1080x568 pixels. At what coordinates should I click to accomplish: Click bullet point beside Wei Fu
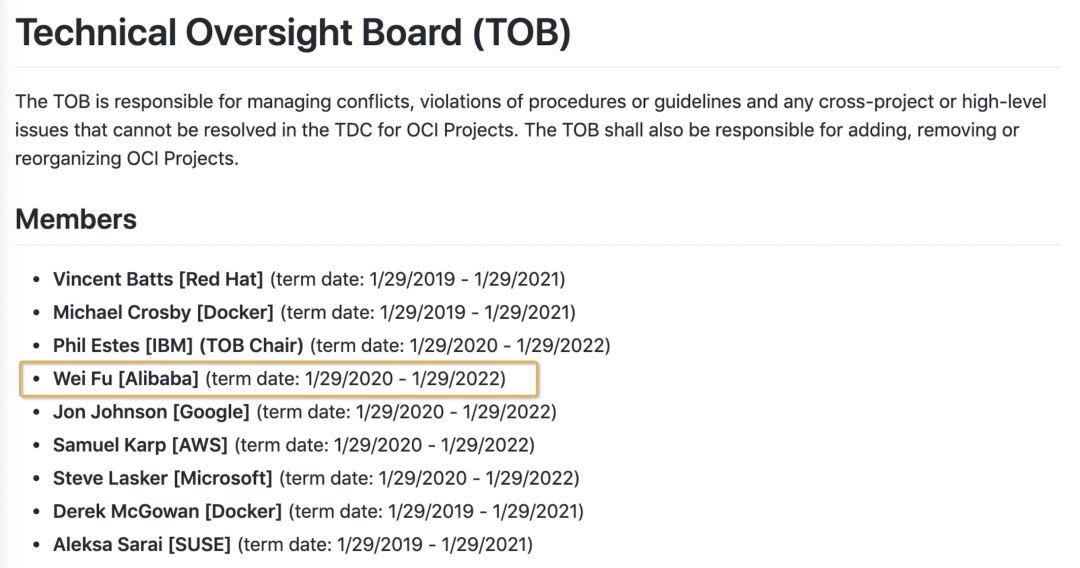[x=37, y=379]
